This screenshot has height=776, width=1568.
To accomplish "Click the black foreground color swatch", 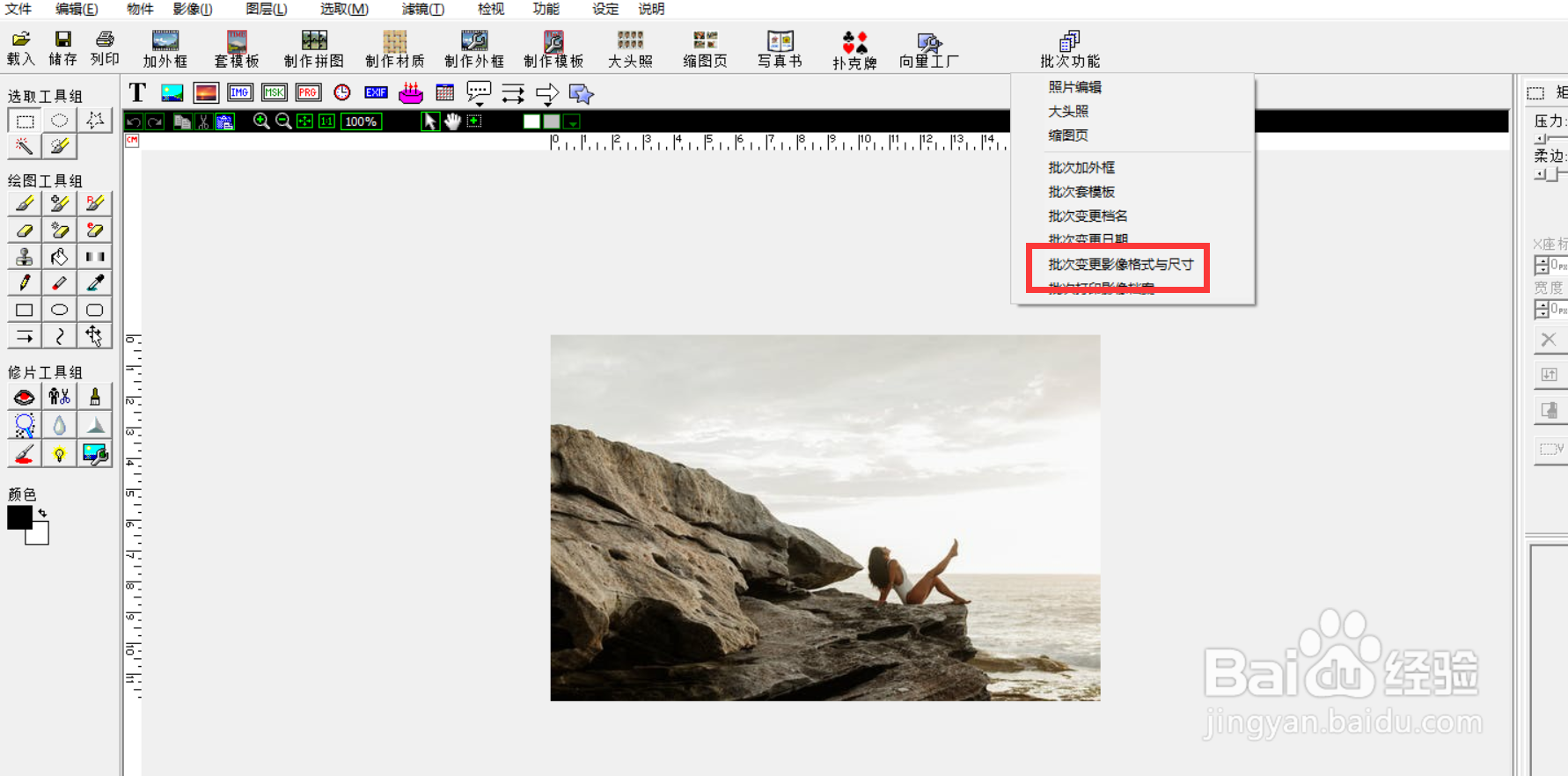I will coord(19,517).
